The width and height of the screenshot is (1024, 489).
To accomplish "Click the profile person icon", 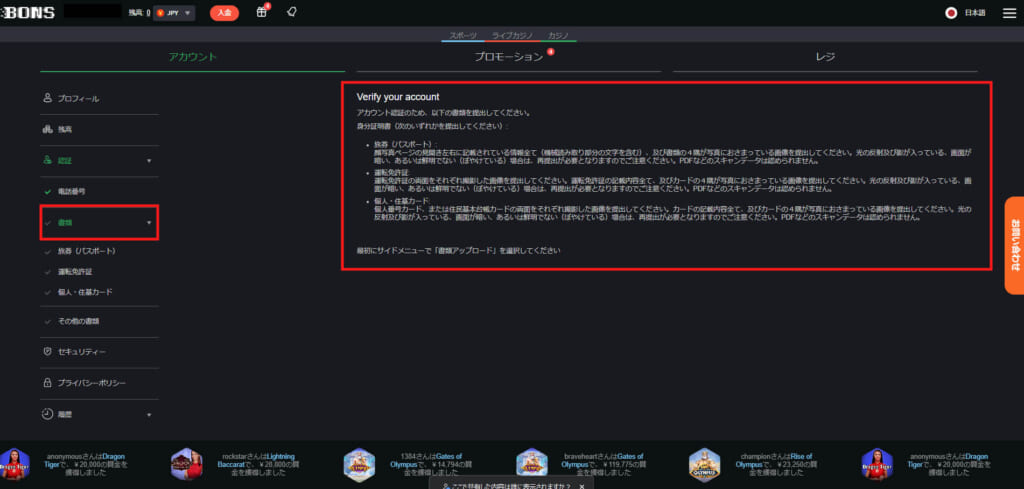I will click(47, 98).
